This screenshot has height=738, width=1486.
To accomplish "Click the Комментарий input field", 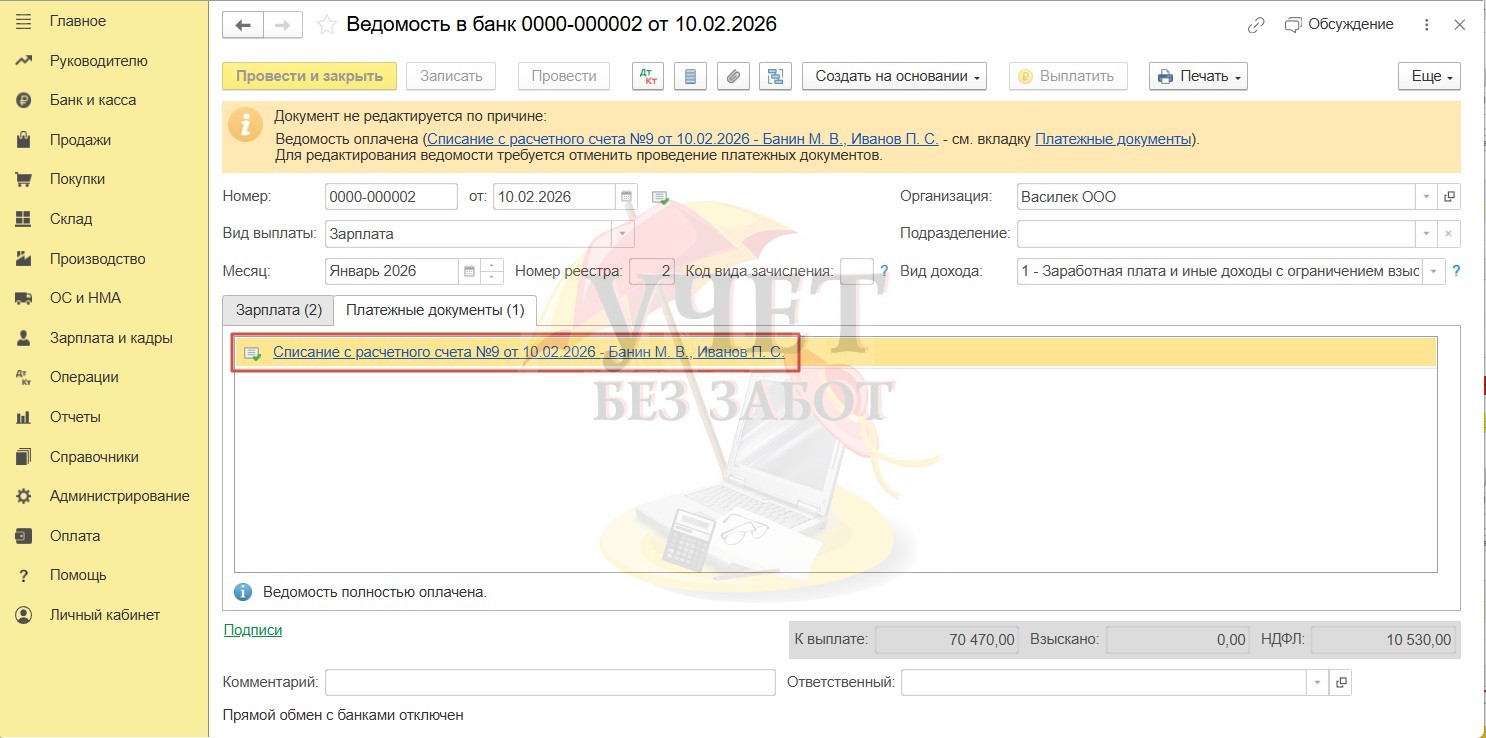I will pos(550,682).
